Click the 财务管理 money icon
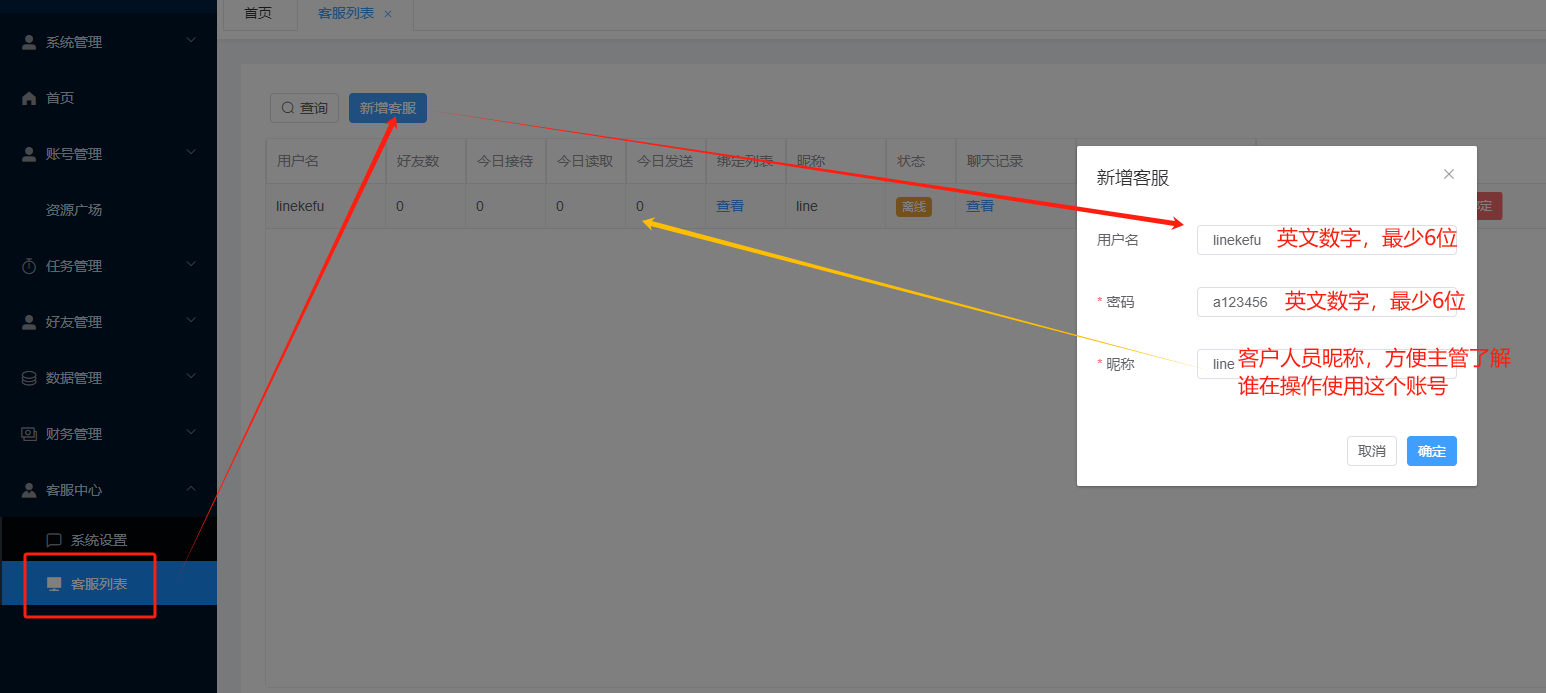This screenshot has width=1546, height=693. tap(29, 434)
